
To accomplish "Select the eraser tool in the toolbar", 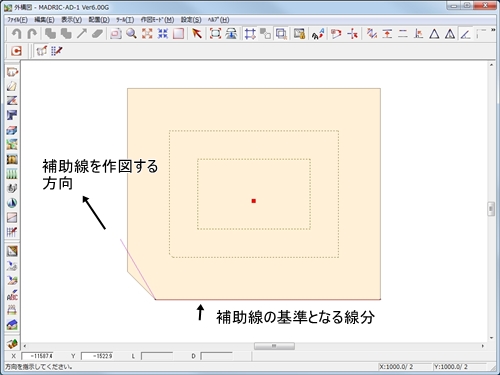I will pyautogui.click(x=97, y=34).
